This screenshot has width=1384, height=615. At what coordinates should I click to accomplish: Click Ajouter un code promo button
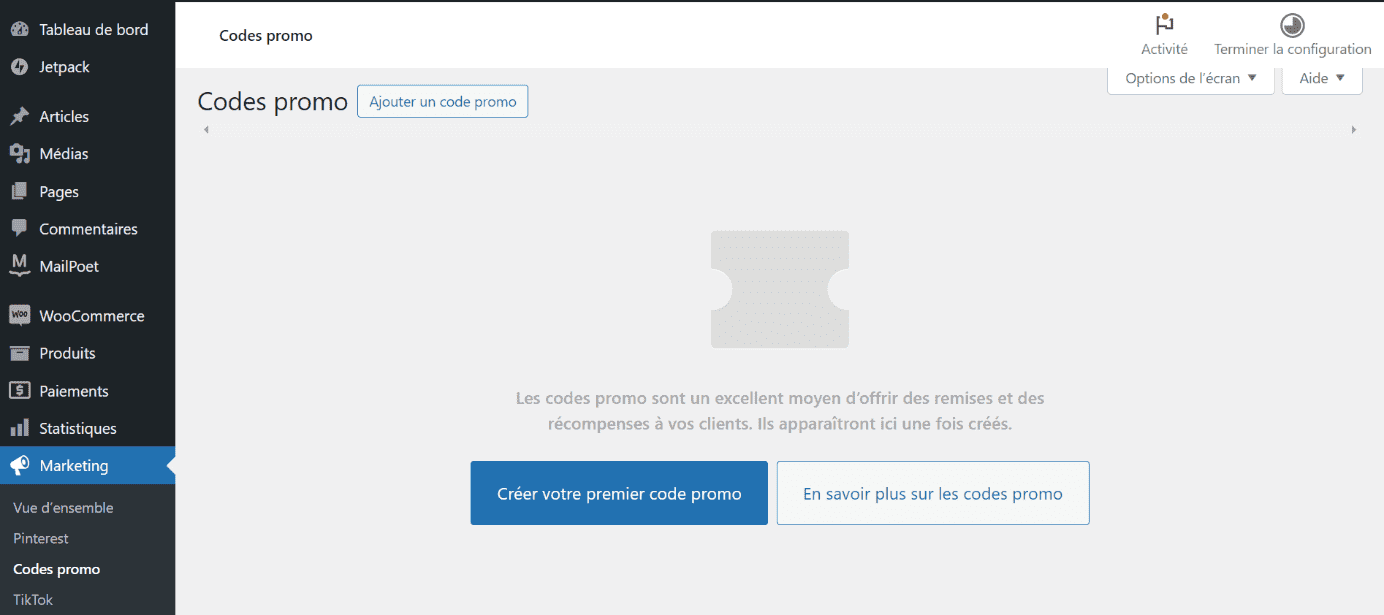click(443, 102)
